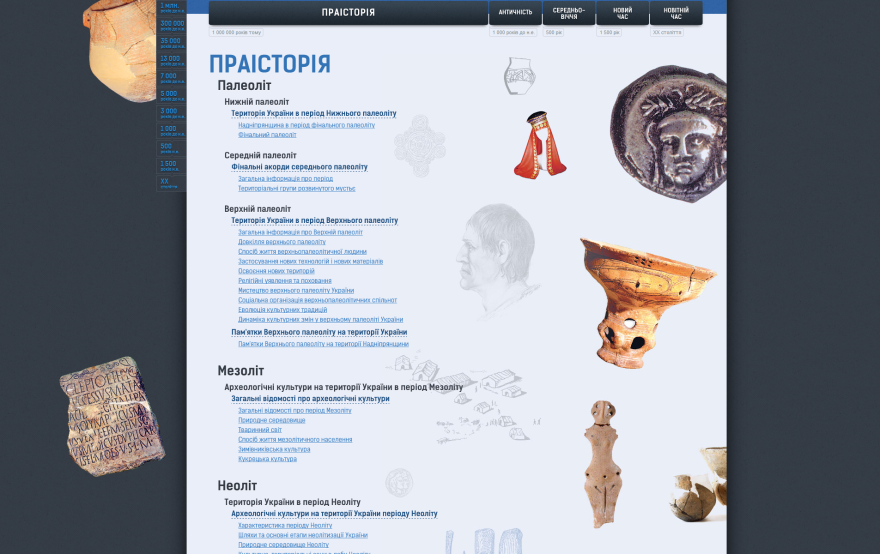Image resolution: width=880 pixels, height=554 pixels.
Task: Open 'Еволюція культурних традицій' link
Action: click(x=282, y=310)
